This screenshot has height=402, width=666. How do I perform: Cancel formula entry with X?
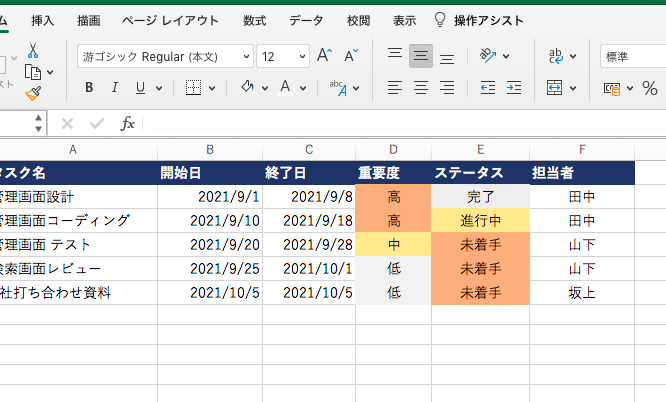tap(67, 124)
